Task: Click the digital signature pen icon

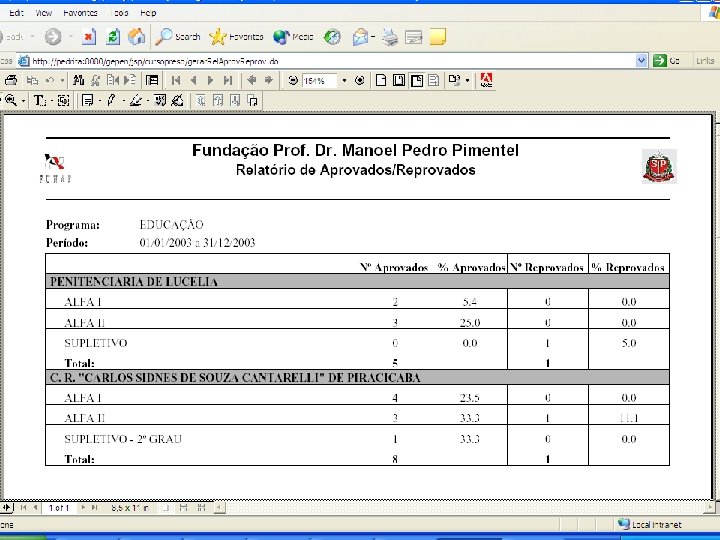Action: pos(177,100)
